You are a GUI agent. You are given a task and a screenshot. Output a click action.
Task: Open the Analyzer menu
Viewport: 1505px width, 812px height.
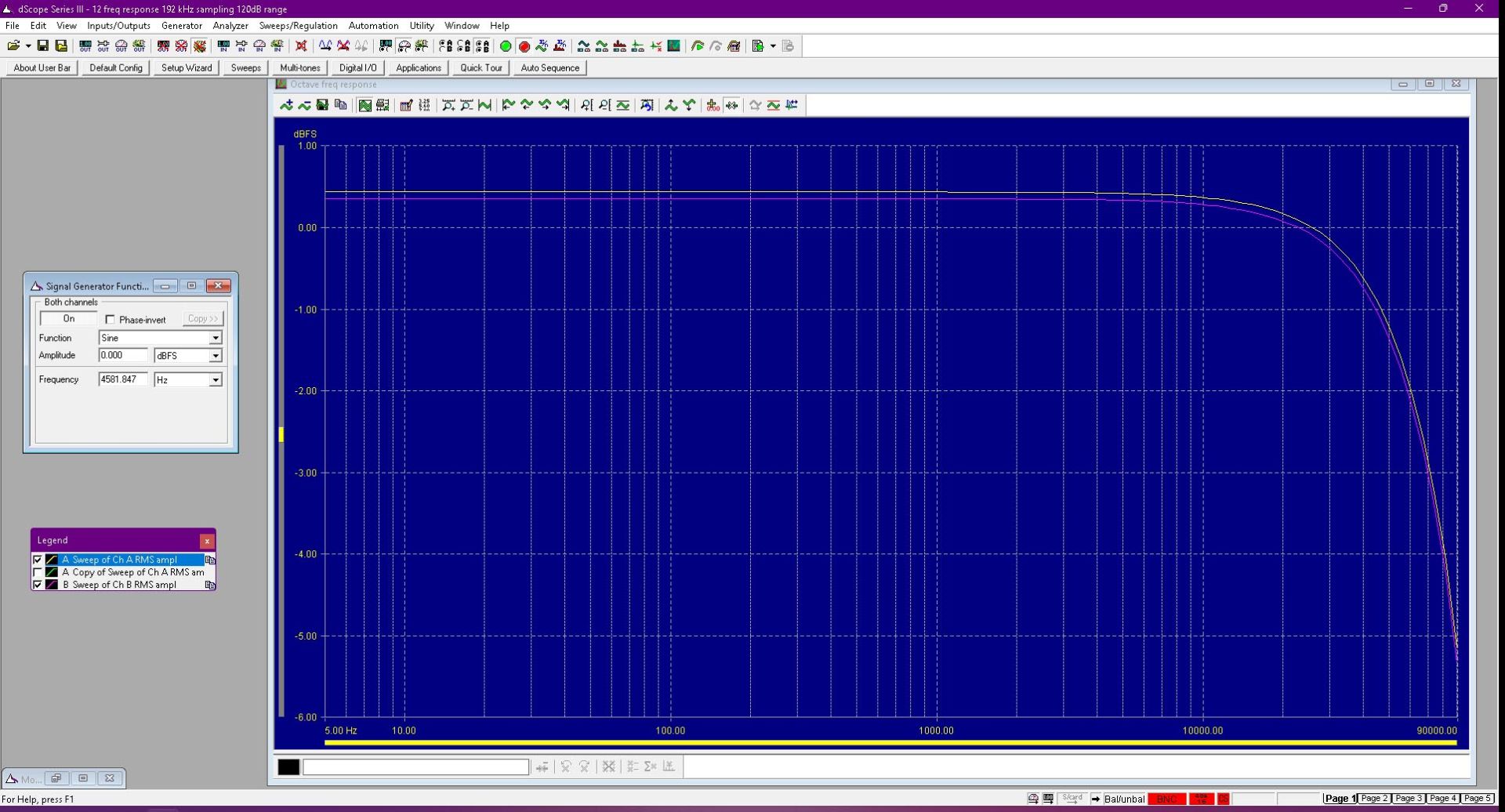coord(230,26)
